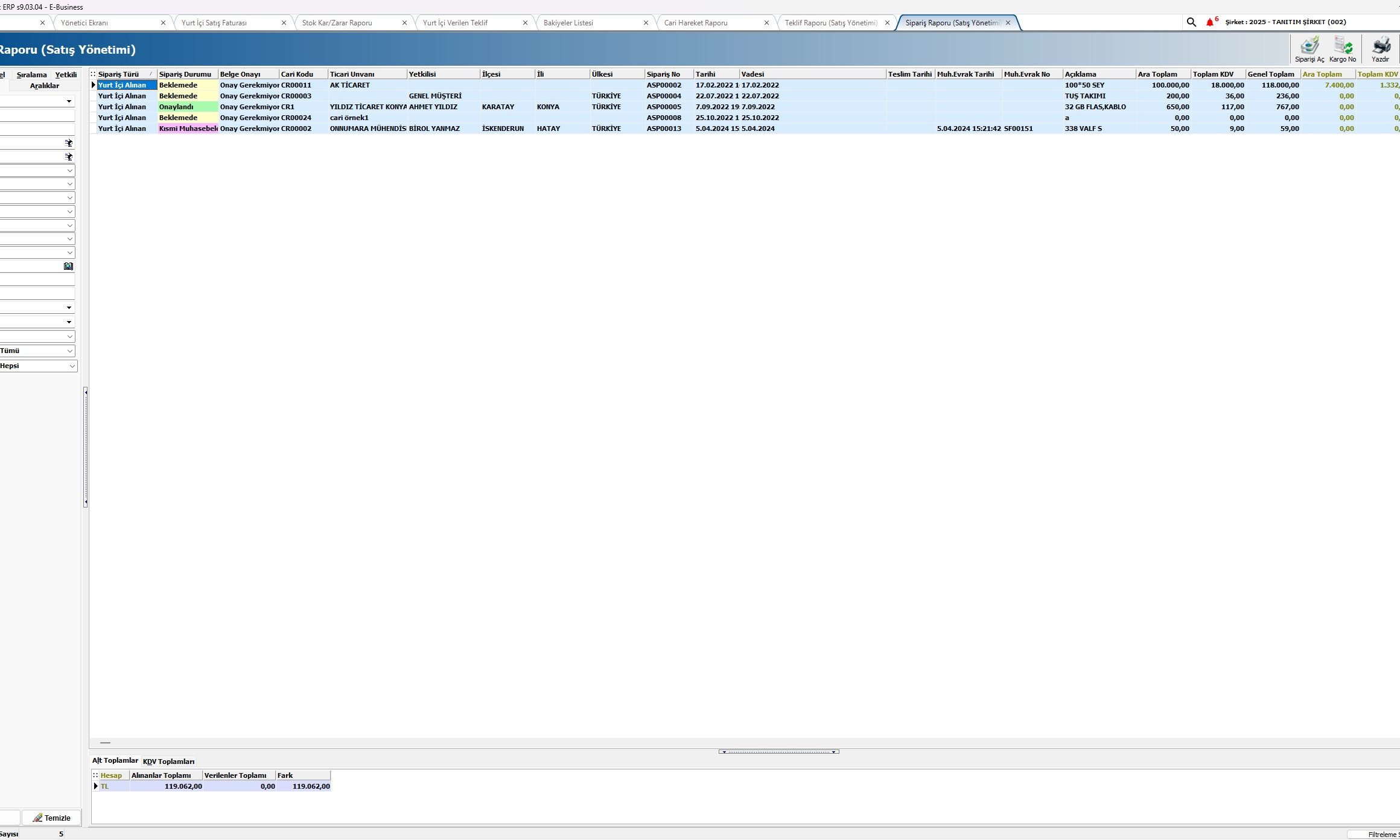The image size is (1400, 840).
Task: Open the KDV Toplamları tab
Action: pos(168,762)
